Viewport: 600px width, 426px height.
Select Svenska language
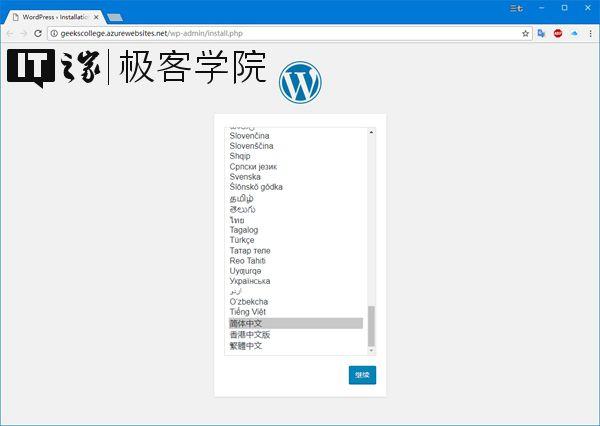[x=245, y=177]
